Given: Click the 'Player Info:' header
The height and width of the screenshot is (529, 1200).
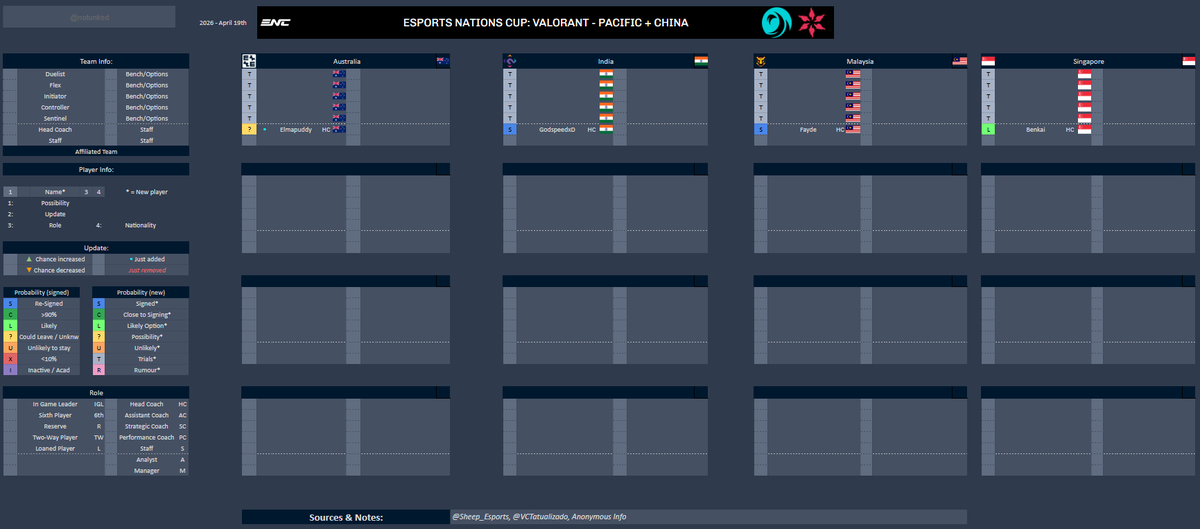Looking at the screenshot, I should 96,169.
